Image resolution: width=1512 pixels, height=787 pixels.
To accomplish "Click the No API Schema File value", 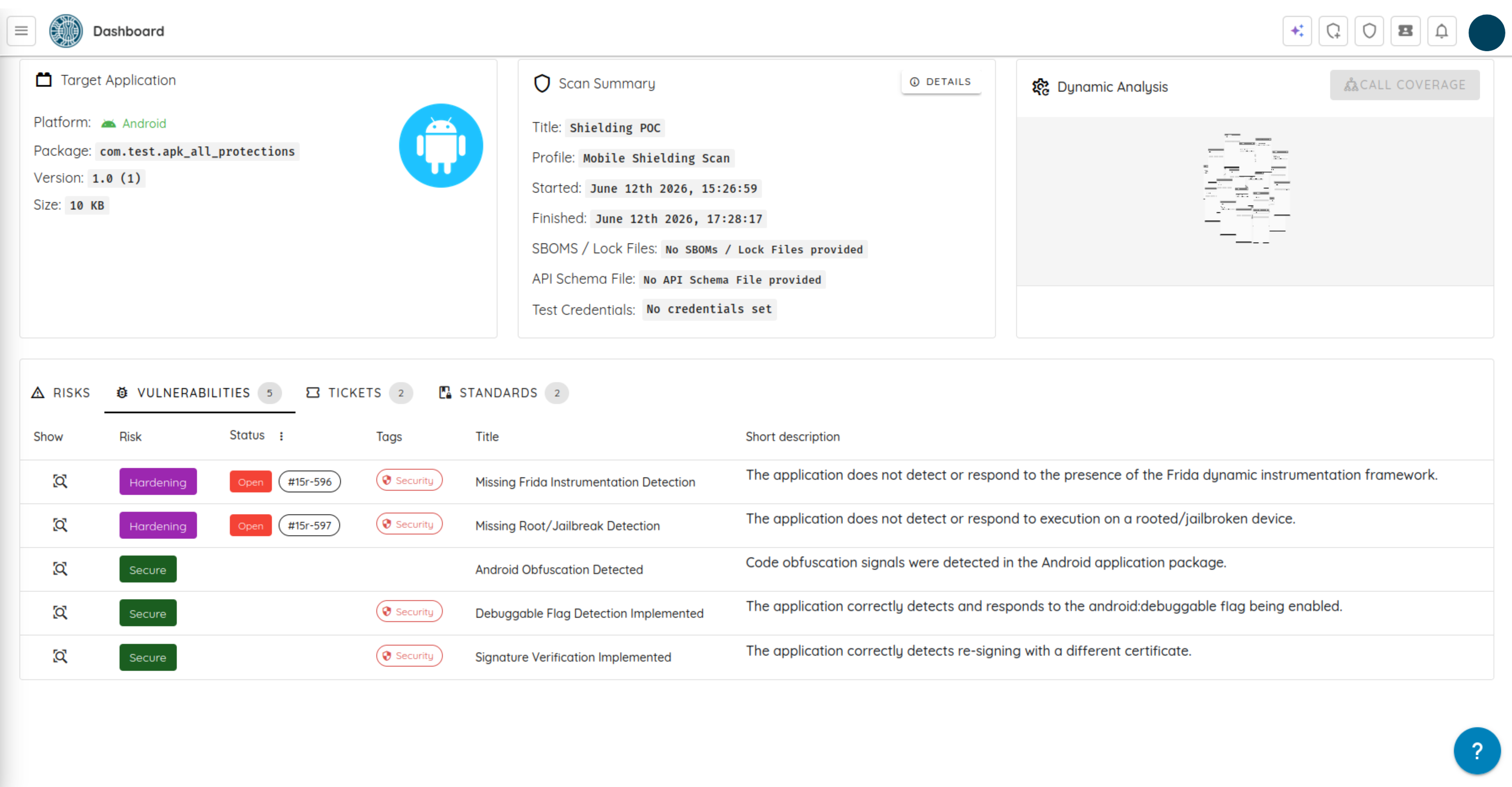I will (x=732, y=280).
